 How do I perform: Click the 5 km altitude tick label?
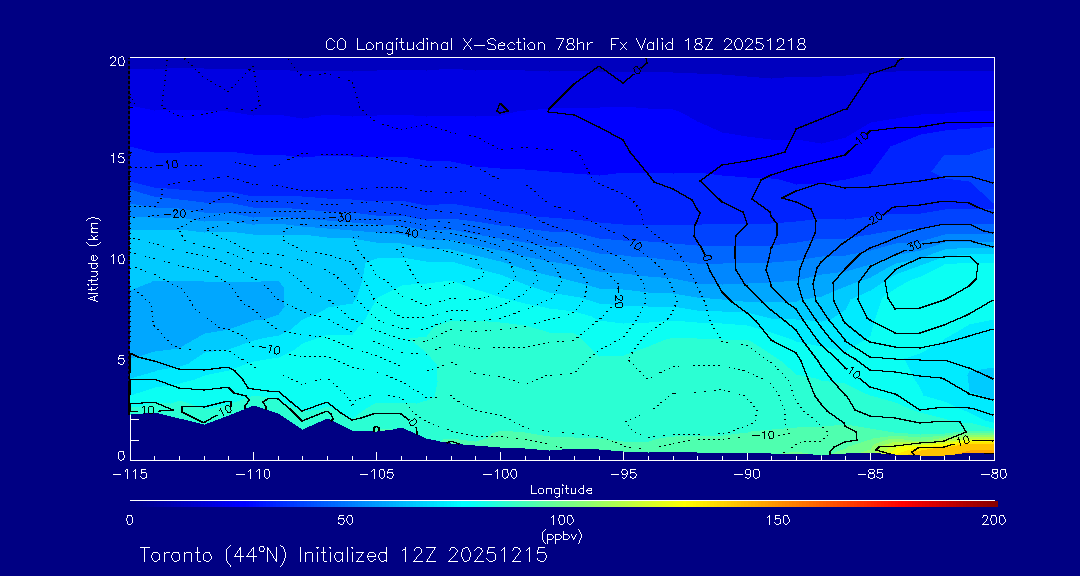tap(120, 358)
